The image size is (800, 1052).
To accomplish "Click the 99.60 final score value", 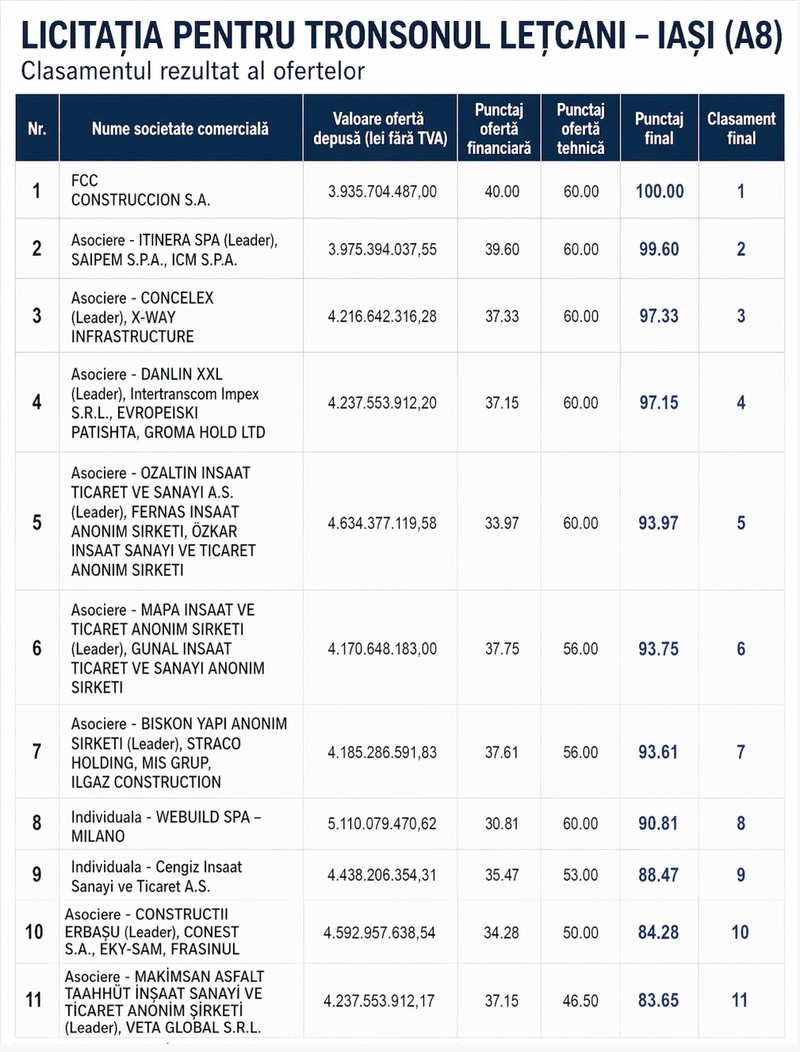I will tap(659, 249).
